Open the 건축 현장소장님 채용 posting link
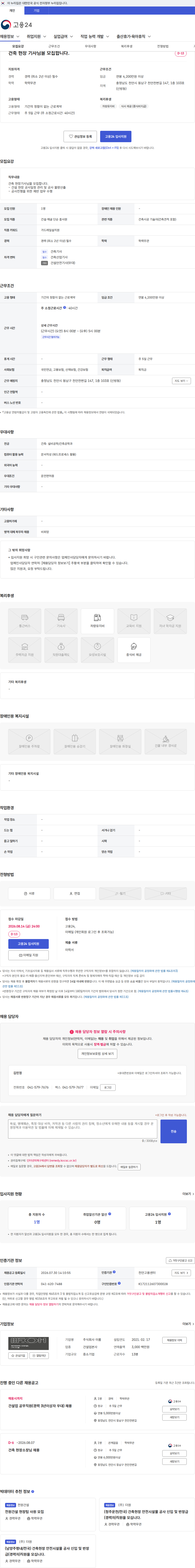Image resolution: width=195 pixels, height=1568 pixels. pos(24,1450)
